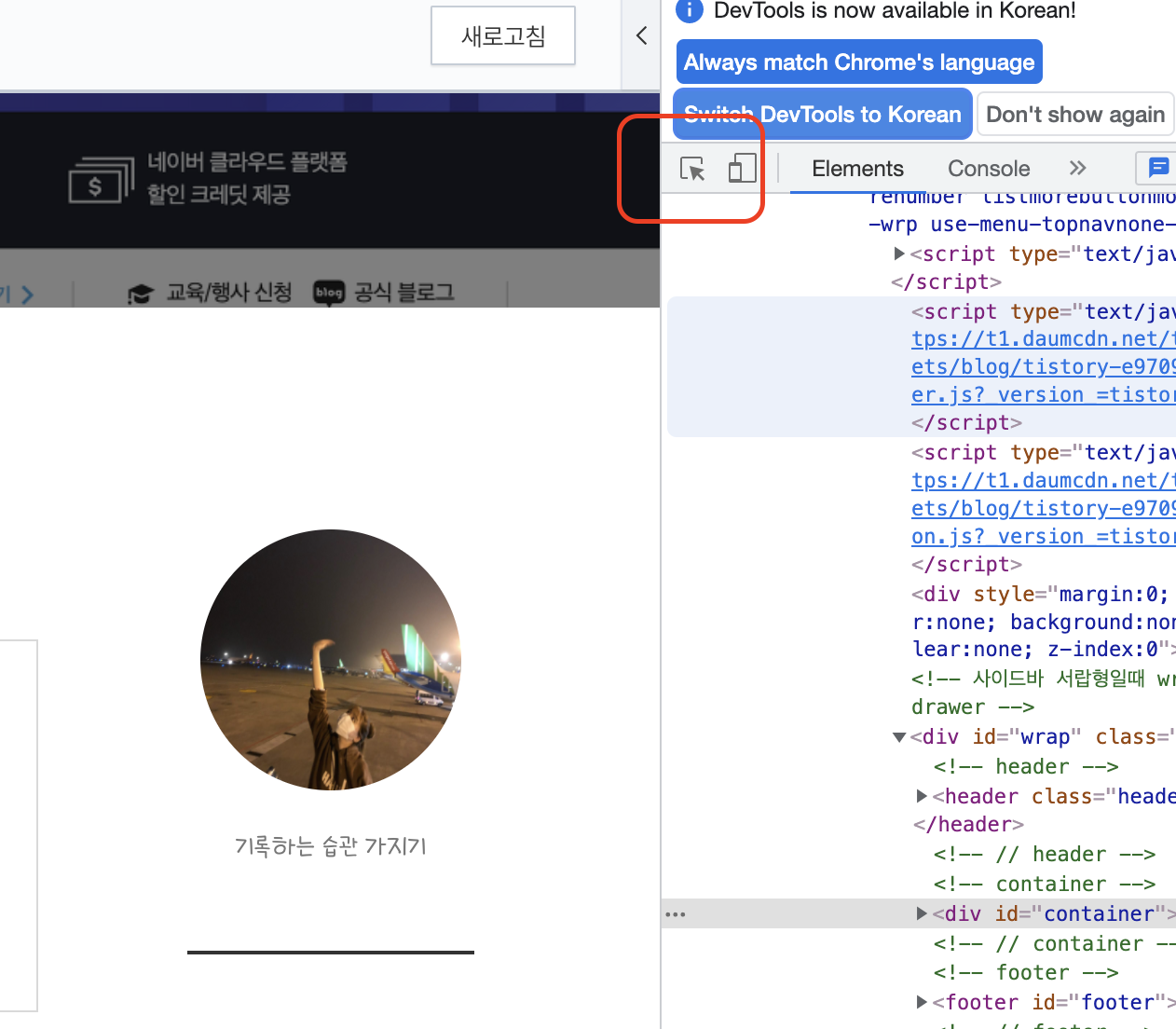
Task: Click Always match Chrome's language
Action: [x=859, y=62]
